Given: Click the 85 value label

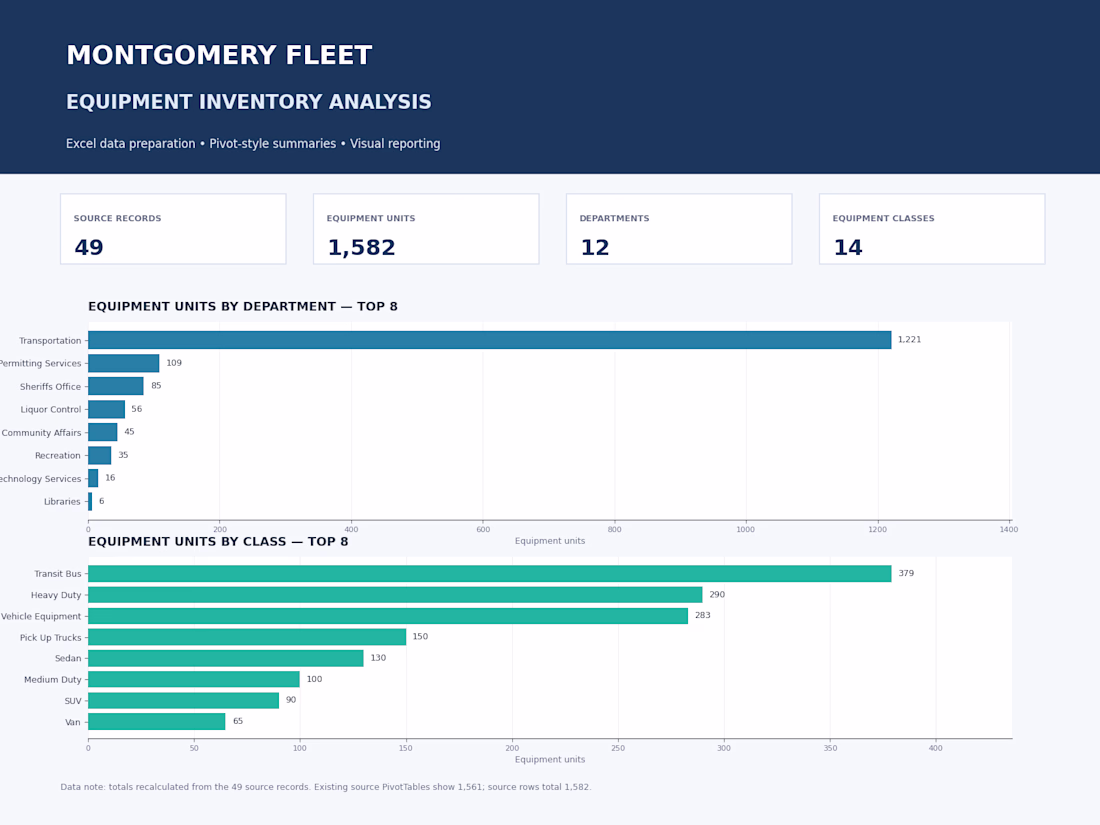Looking at the screenshot, I should pos(156,386).
